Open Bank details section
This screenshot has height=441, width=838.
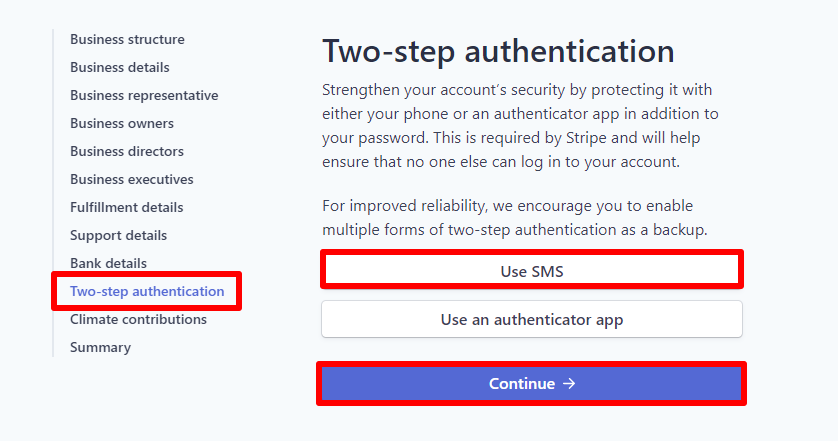[108, 264]
